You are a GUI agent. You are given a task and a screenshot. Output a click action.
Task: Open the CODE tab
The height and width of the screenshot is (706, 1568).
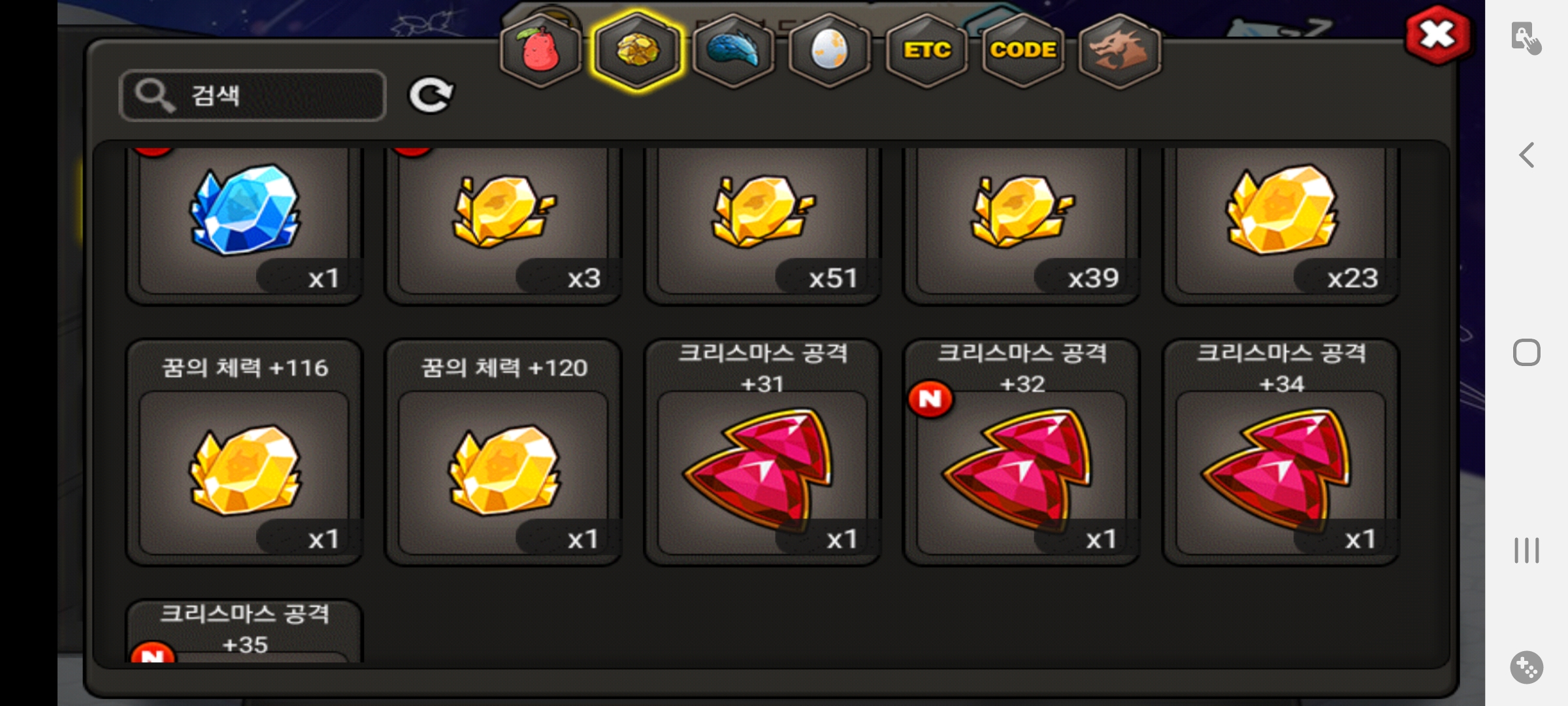tap(1022, 50)
